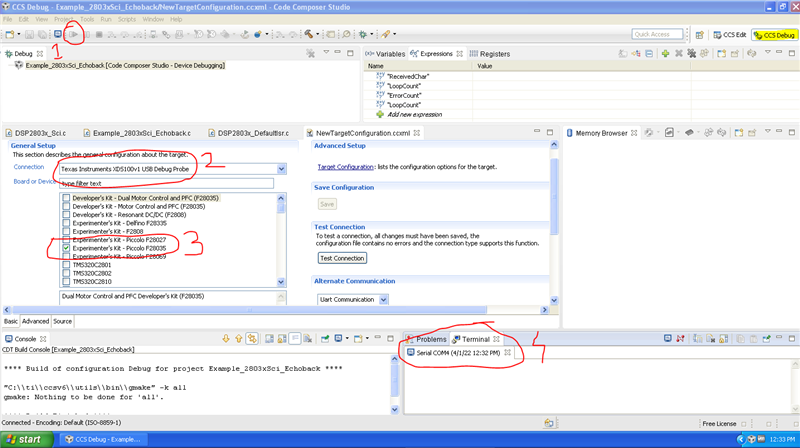Check the TMS320C2802 device checkbox
The width and height of the screenshot is (800, 448).
tap(66, 273)
